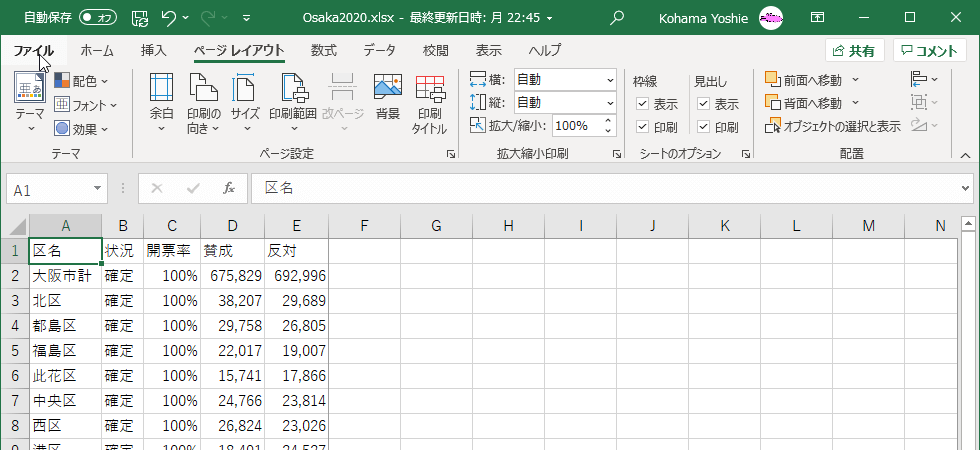This screenshot has height=450, width=980.
Task: Select the ページ レイアウト tab
Action: pos(239,51)
